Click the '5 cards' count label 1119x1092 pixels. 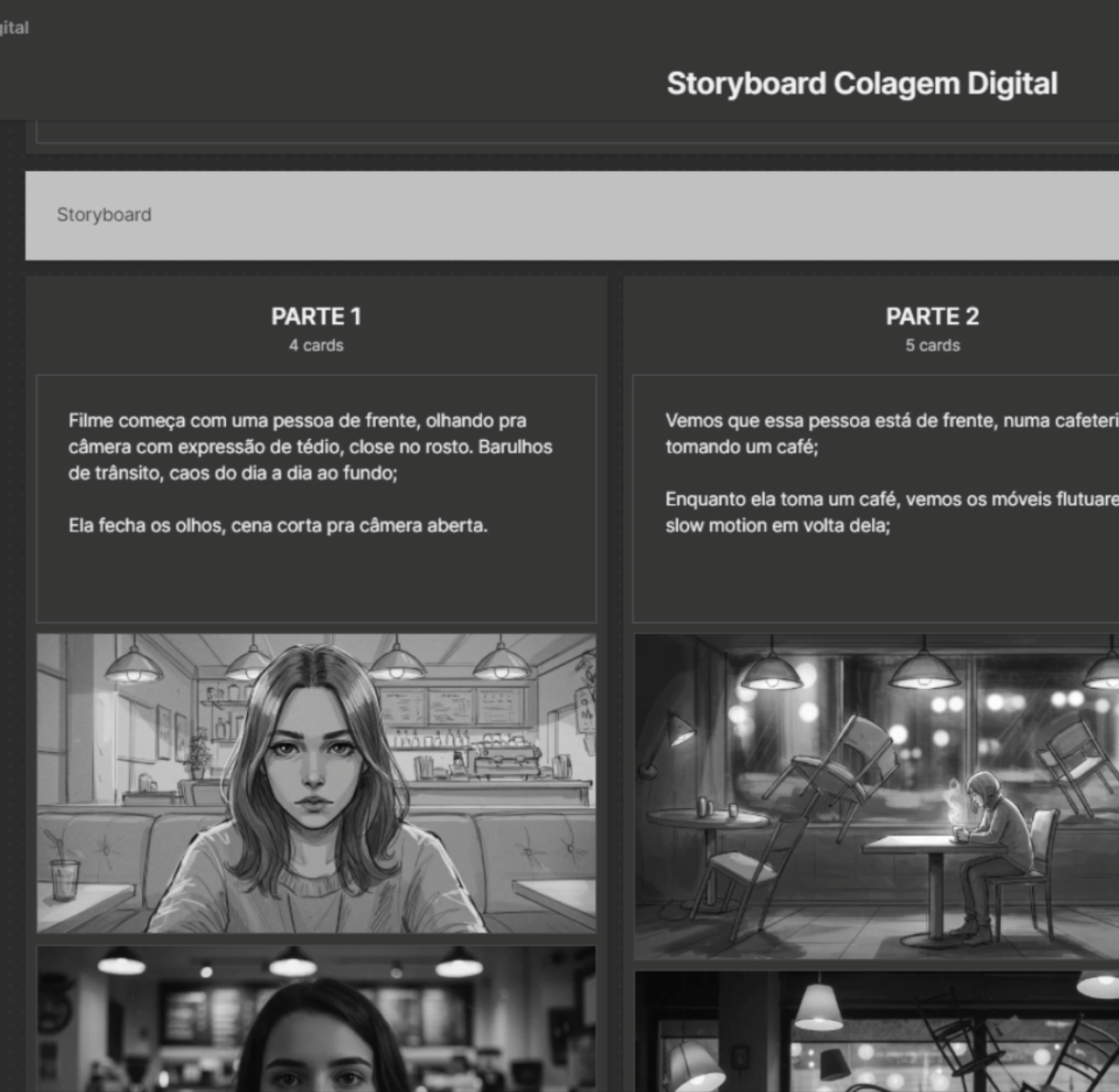[x=932, y=345]
